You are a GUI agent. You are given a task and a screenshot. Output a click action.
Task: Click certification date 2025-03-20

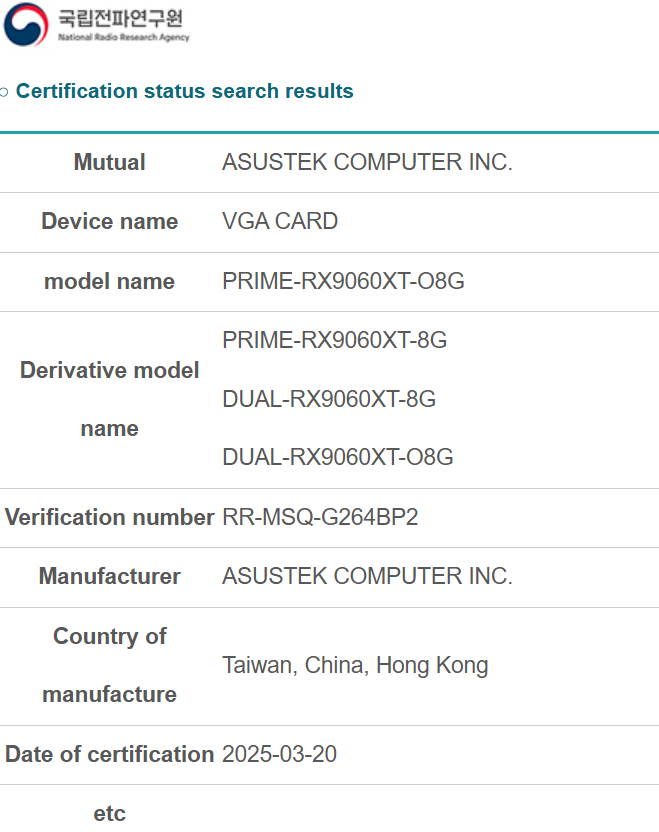(x=279, y=754)
